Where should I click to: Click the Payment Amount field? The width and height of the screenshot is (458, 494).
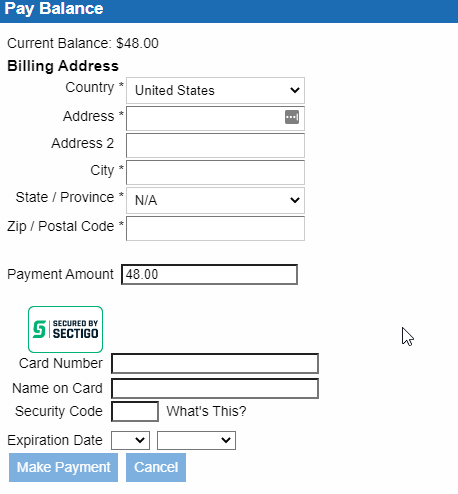click(x=209, y=275)
